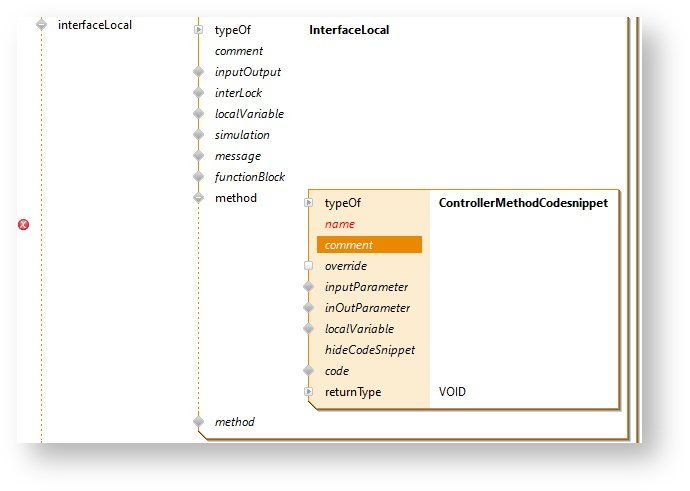Collapse the expanded method node
690x491 pixels.
(199, 198)
